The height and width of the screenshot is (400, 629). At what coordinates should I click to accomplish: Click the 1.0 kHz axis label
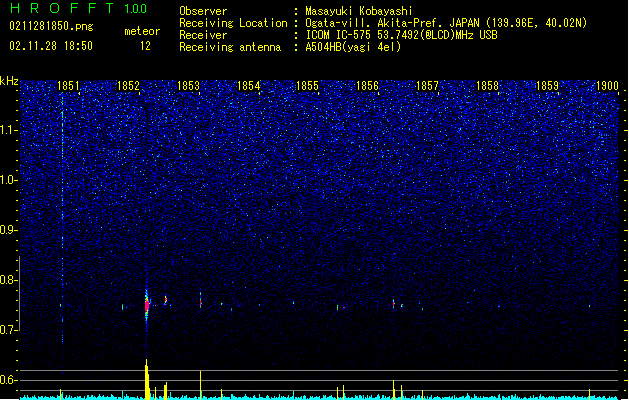point(8,180)
